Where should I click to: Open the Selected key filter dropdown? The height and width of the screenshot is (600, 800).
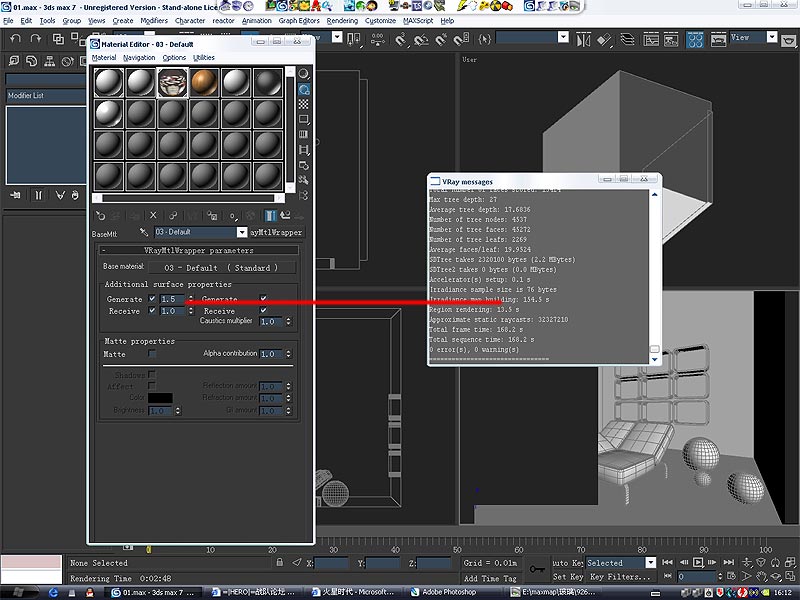pos(651,563)
